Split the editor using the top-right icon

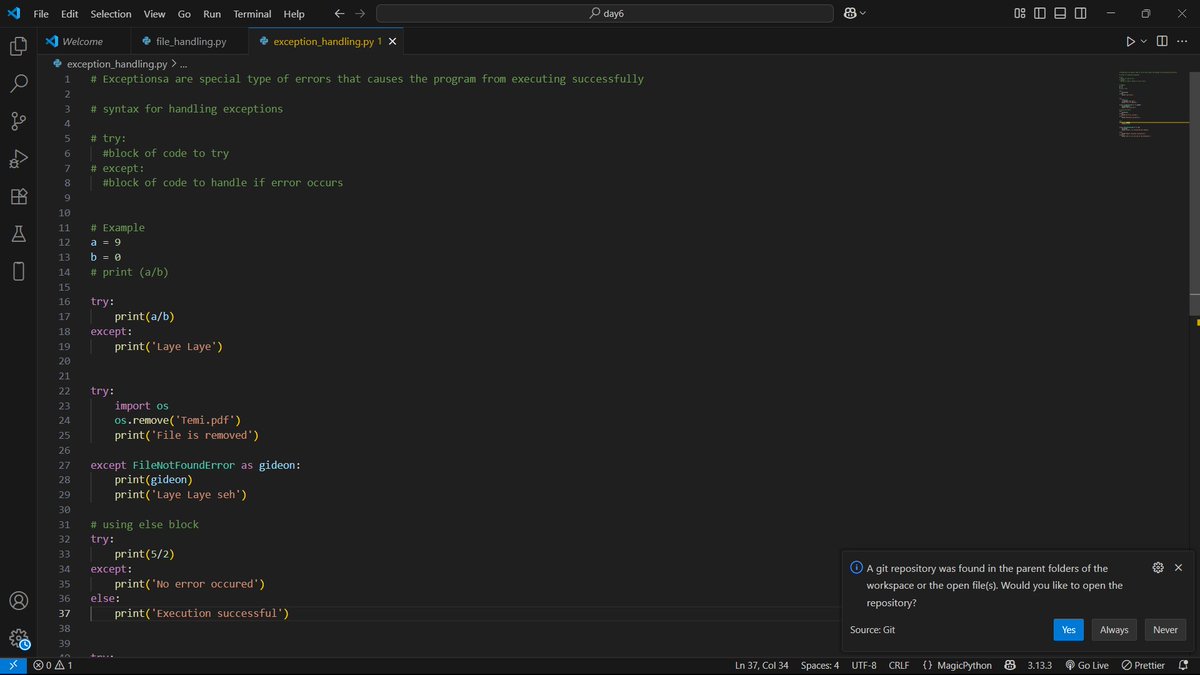tap(1160, 41)
